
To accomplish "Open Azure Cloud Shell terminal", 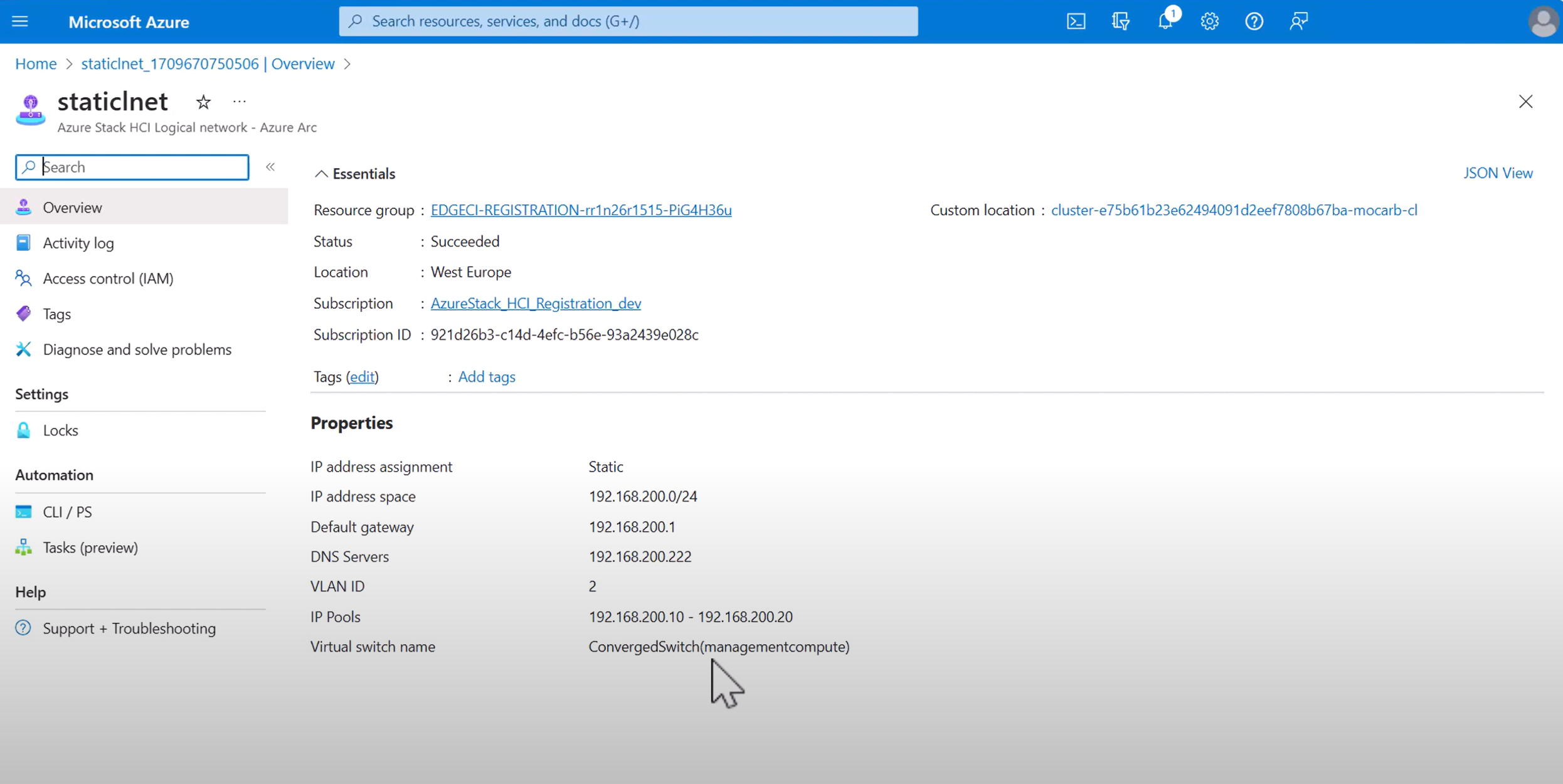I will [x=1076, y=21].
